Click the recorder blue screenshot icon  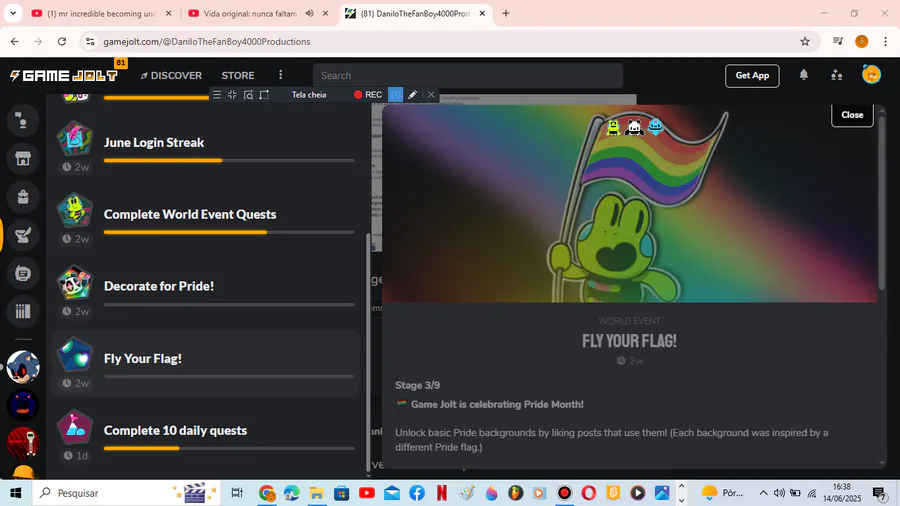coord(395,95)
